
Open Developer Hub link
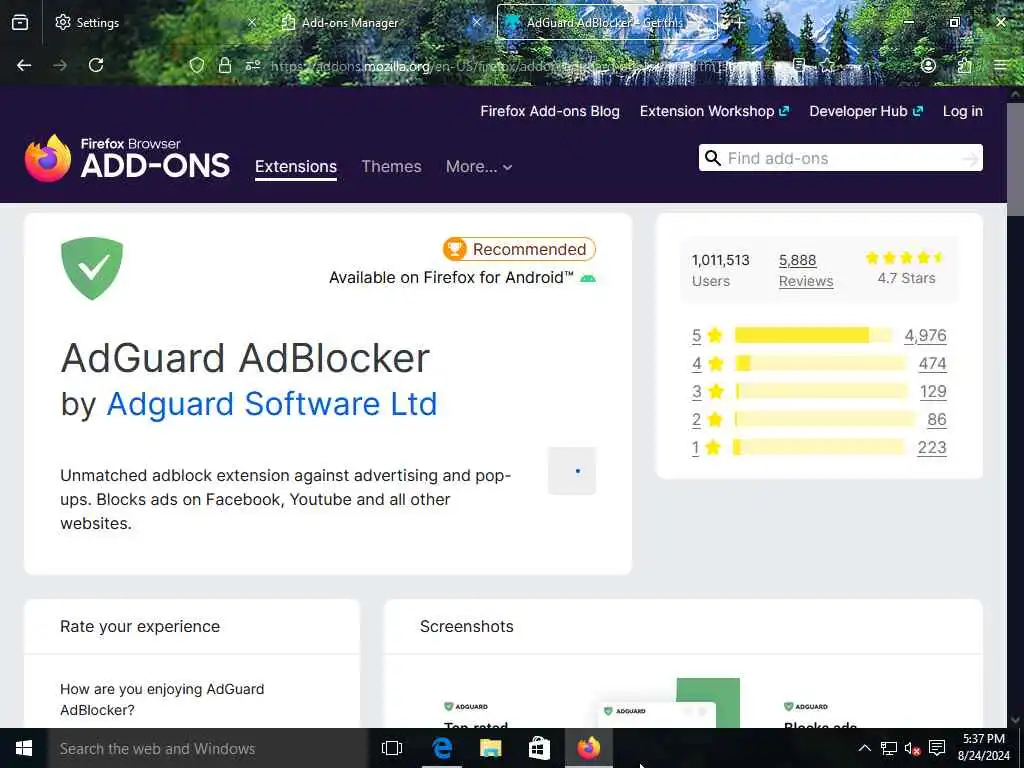coord(866,111)
